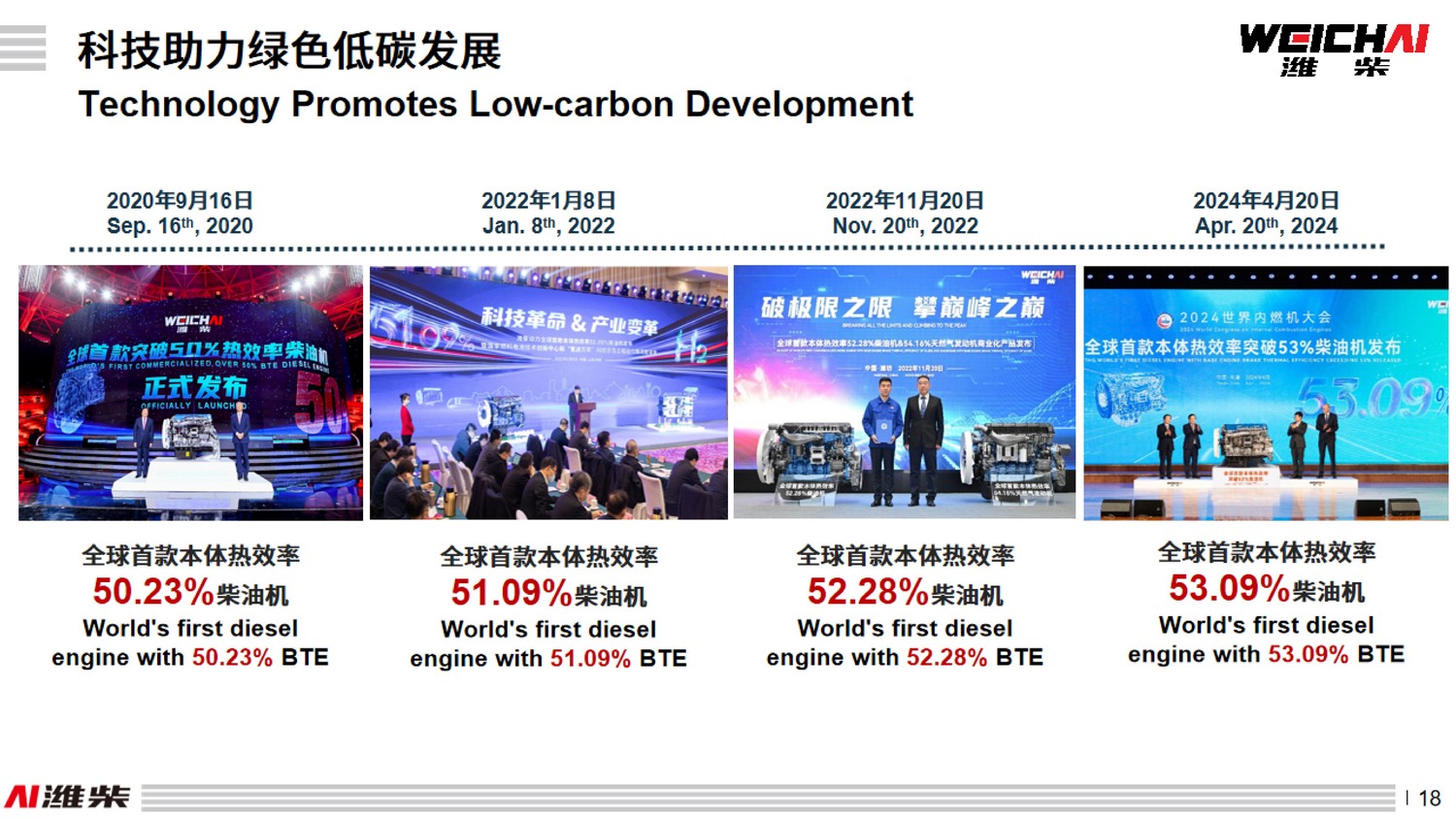Image resolution: width=1456 pixels, height=819 pixels.
Task: Click caption 'engine with 53.09% BTE'
Action: [x=1266, y=655]
